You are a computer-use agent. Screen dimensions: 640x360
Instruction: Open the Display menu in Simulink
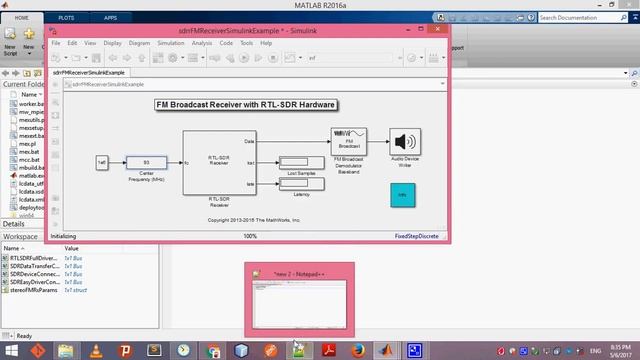[x=112, y=43]
